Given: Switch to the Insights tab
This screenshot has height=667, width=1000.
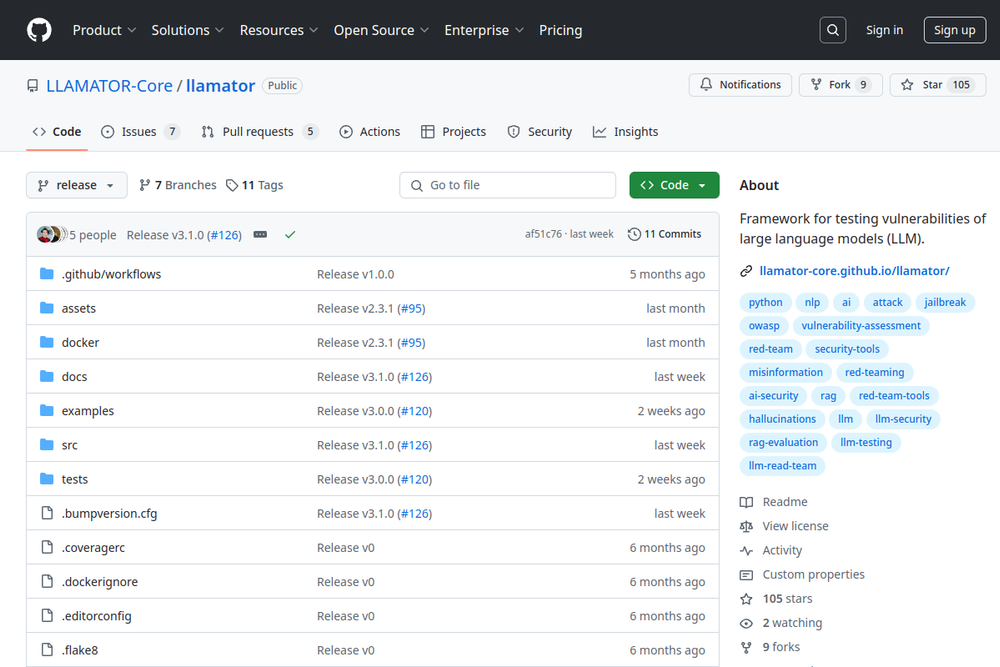Looking at the screenshot, I should [x=626, y=131].
